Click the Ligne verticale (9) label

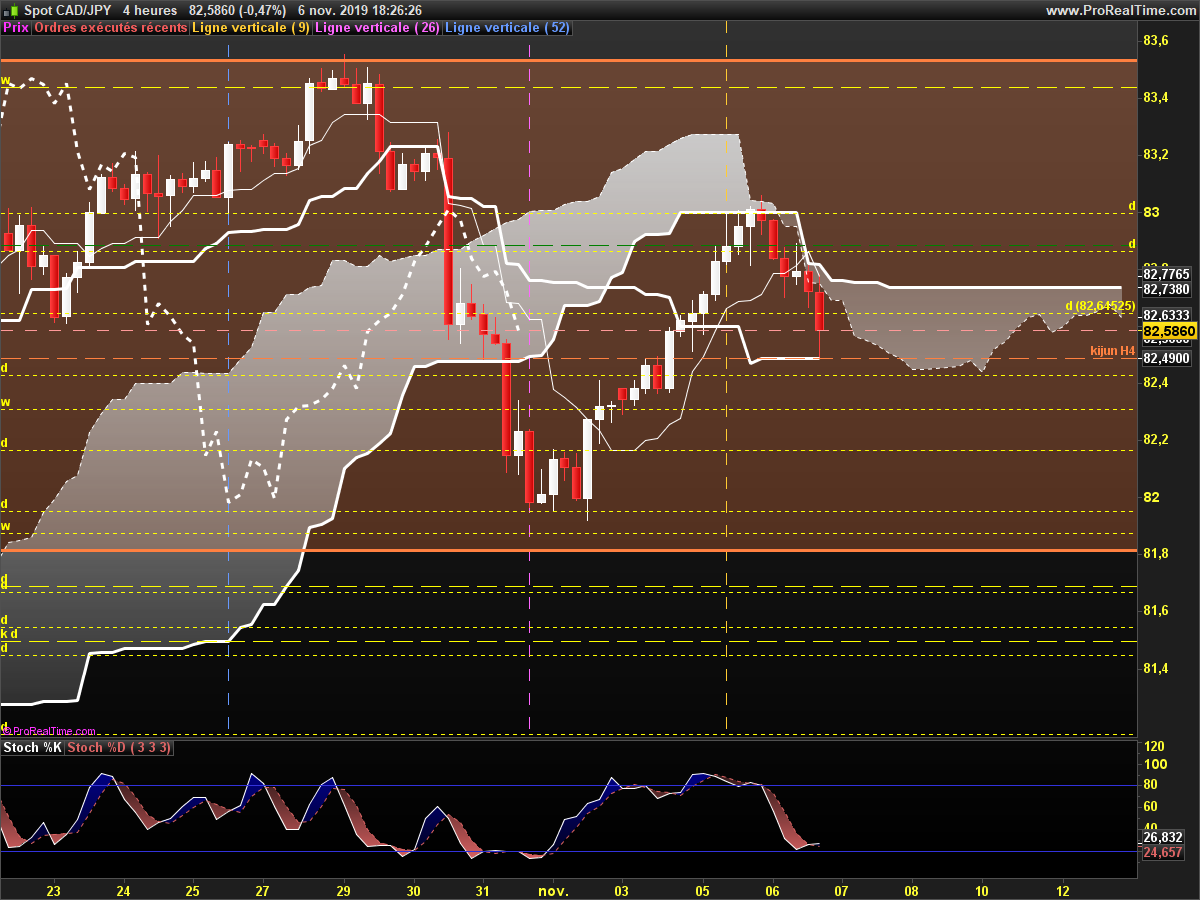[x=250, y=28]
